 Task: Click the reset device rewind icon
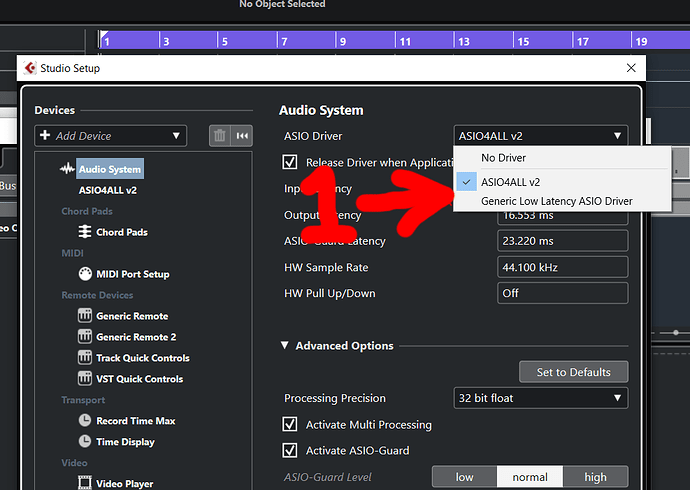click(x=242, y=135)
